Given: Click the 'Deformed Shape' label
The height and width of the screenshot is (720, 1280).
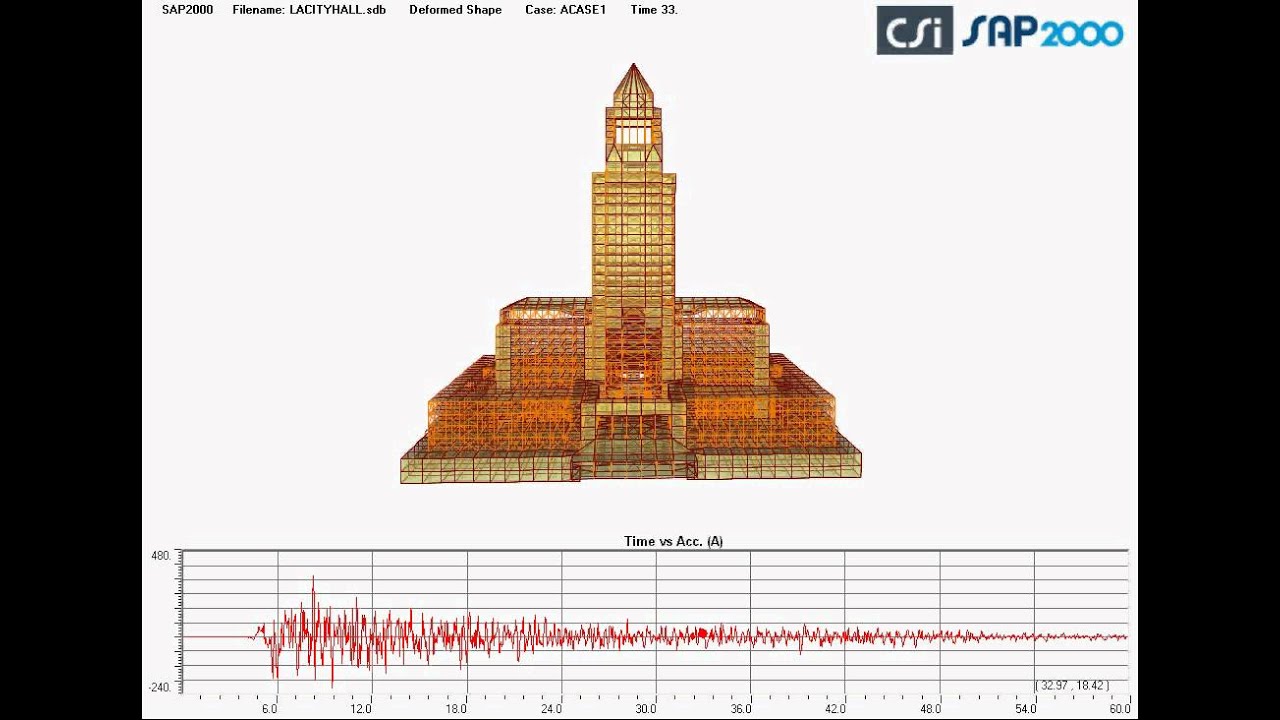Looking at the screenshot, I should [455, 10].
